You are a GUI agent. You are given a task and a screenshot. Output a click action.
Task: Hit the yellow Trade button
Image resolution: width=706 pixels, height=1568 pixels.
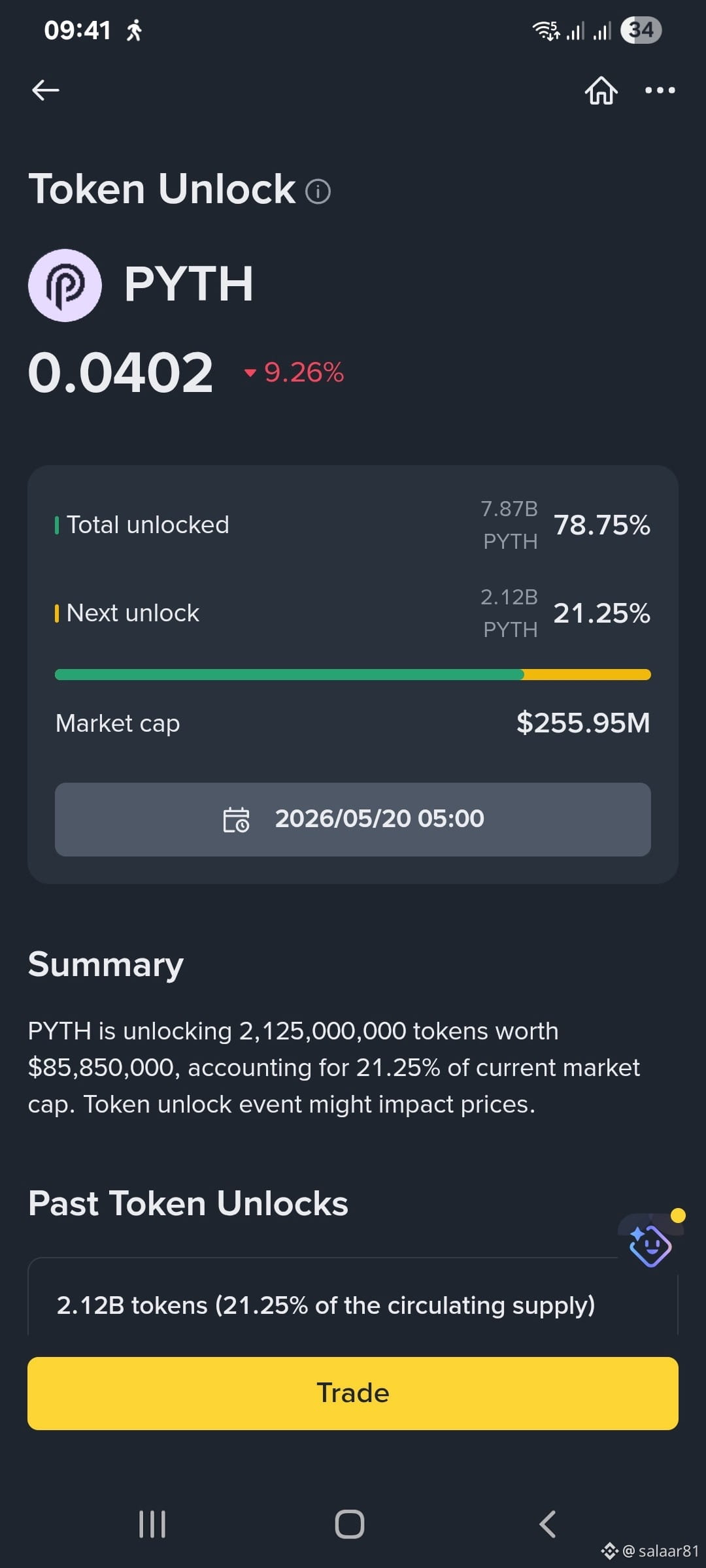click(x=353, y=1393)
